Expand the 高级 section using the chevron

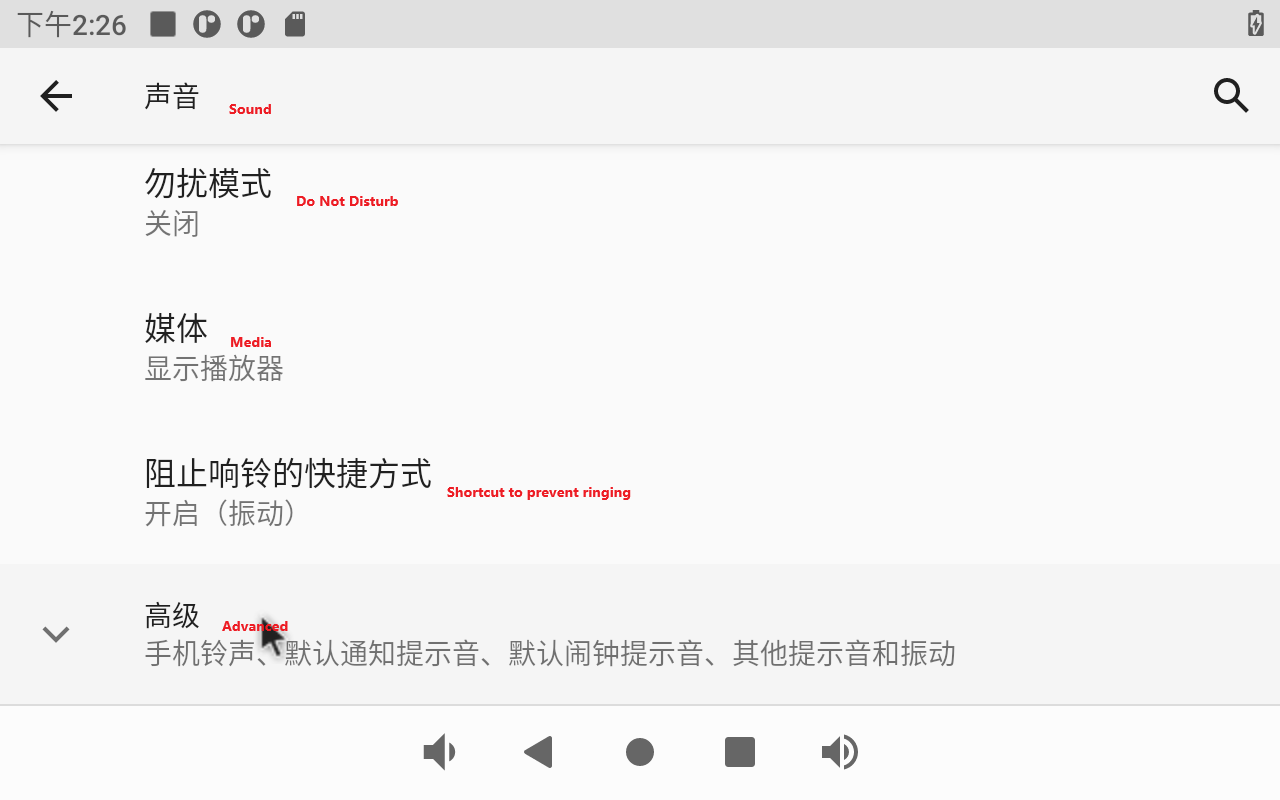point(56,634)
